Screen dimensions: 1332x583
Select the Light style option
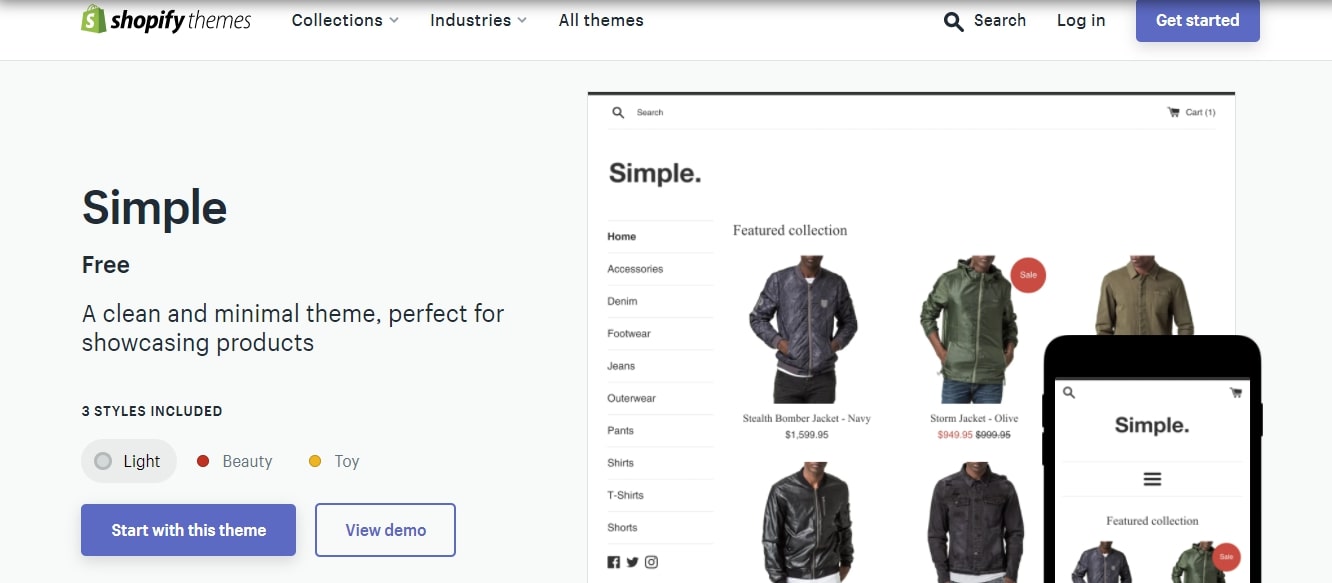pyautogui.click(x=129, y=461)
